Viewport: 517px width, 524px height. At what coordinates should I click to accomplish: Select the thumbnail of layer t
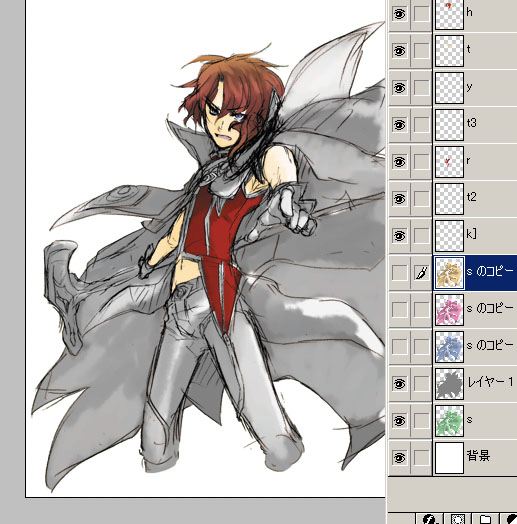[449, 51]
